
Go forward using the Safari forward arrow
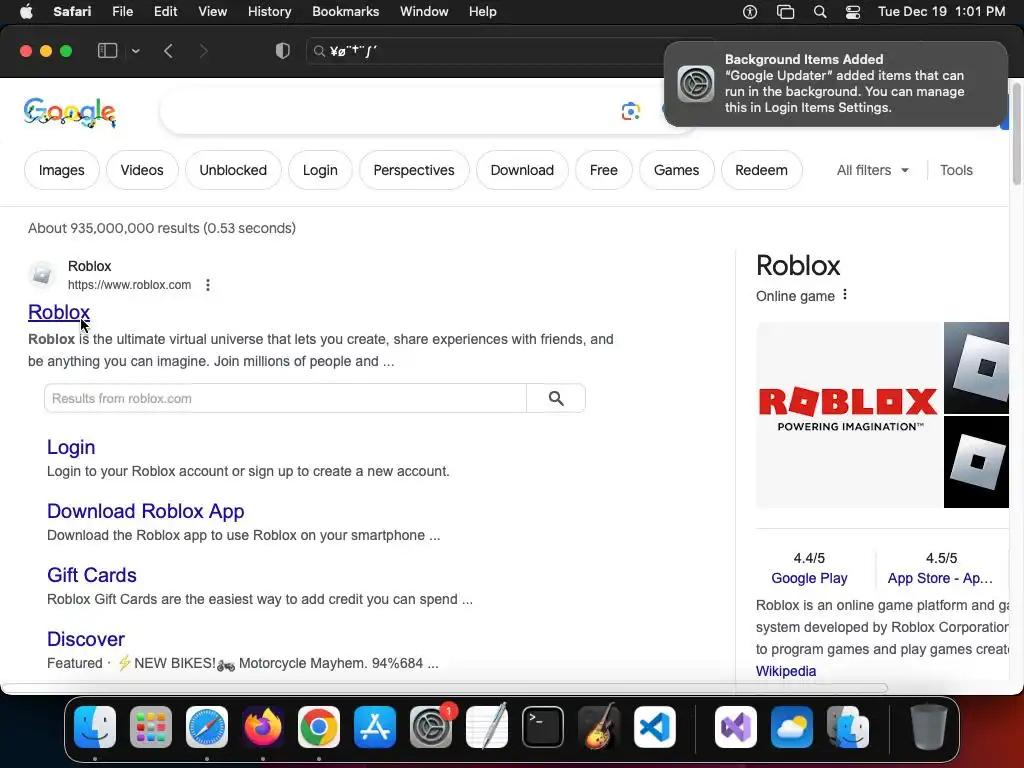(x=203, y=51)
